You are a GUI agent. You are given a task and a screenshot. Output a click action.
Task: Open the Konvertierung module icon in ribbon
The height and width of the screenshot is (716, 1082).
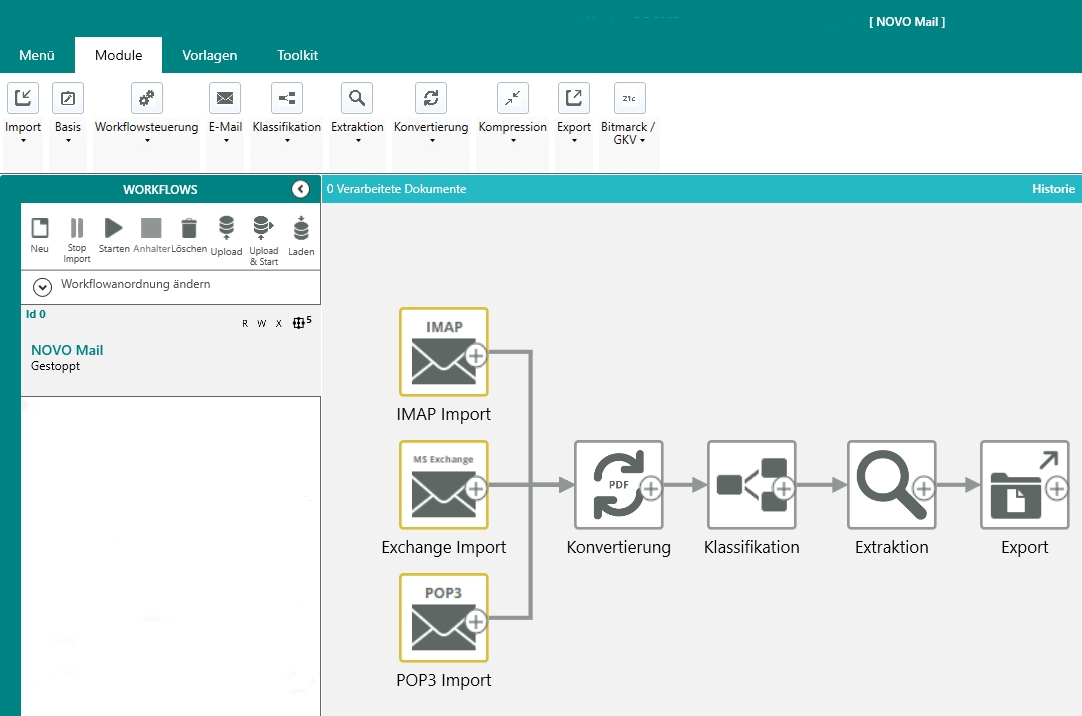431,98
